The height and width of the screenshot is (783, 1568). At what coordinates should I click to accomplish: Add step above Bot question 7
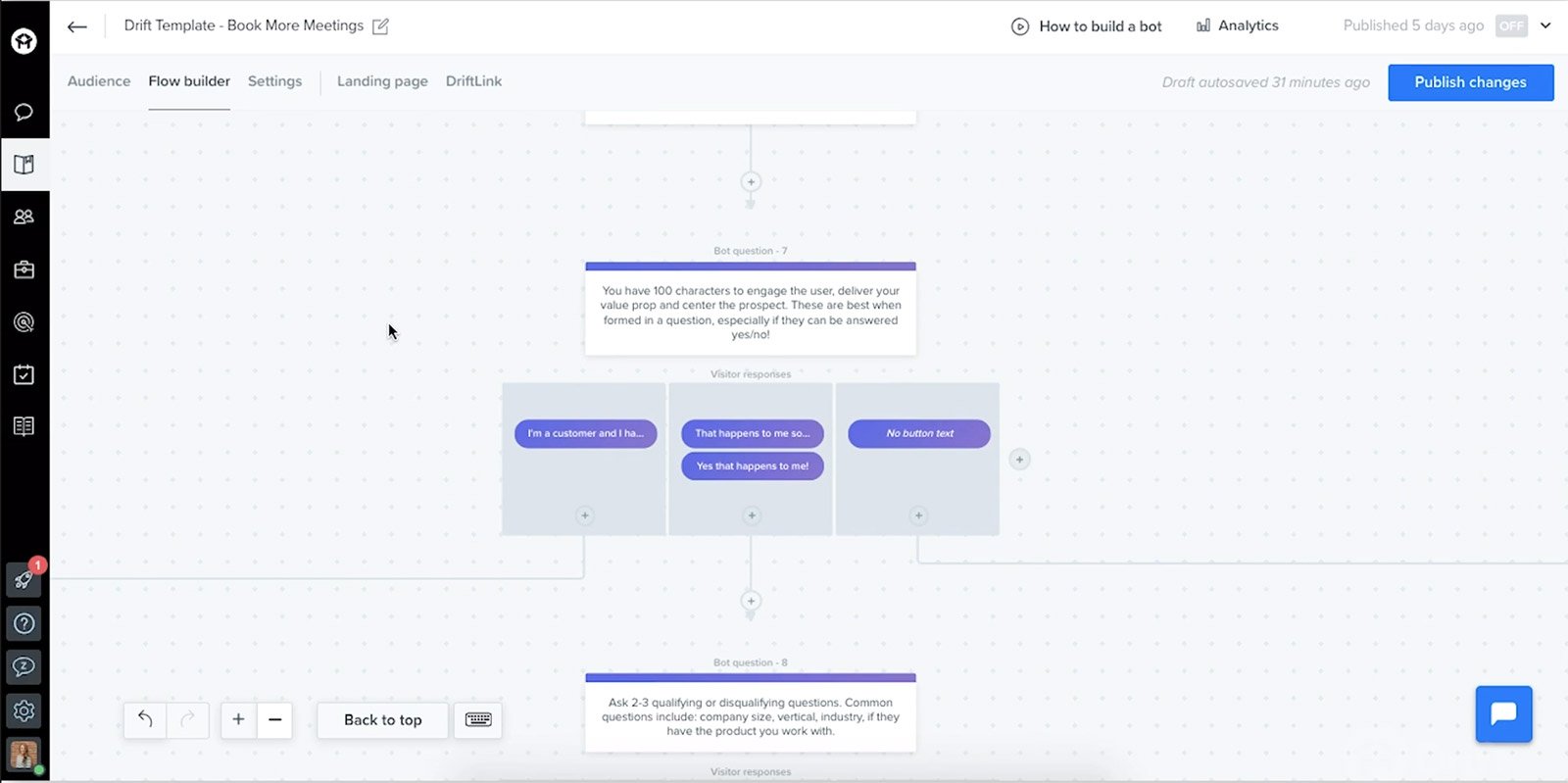(751, 181)
